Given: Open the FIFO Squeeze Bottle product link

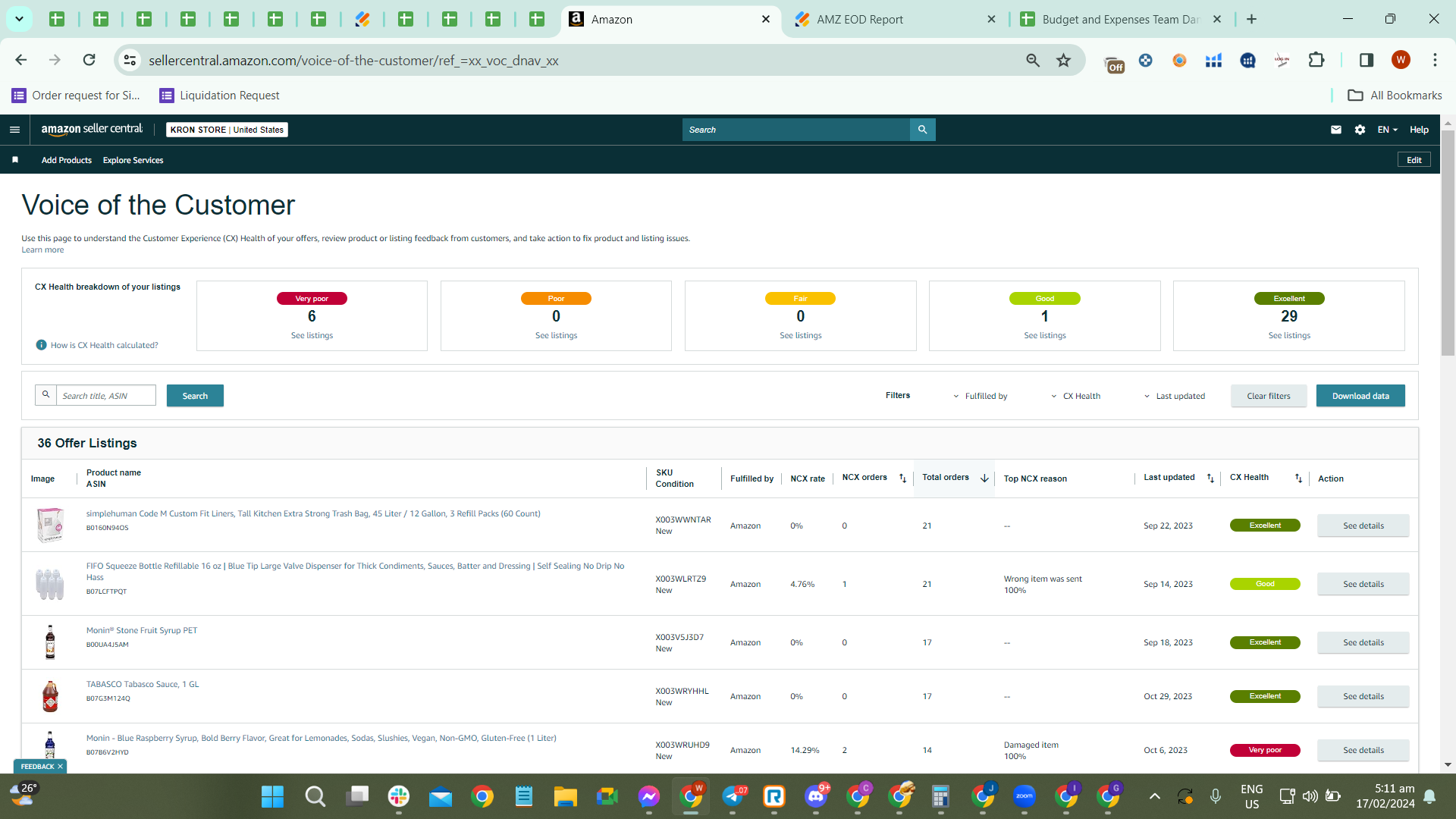Looking at the screenshot, I should pyautogui.click(x=355, y=572).
